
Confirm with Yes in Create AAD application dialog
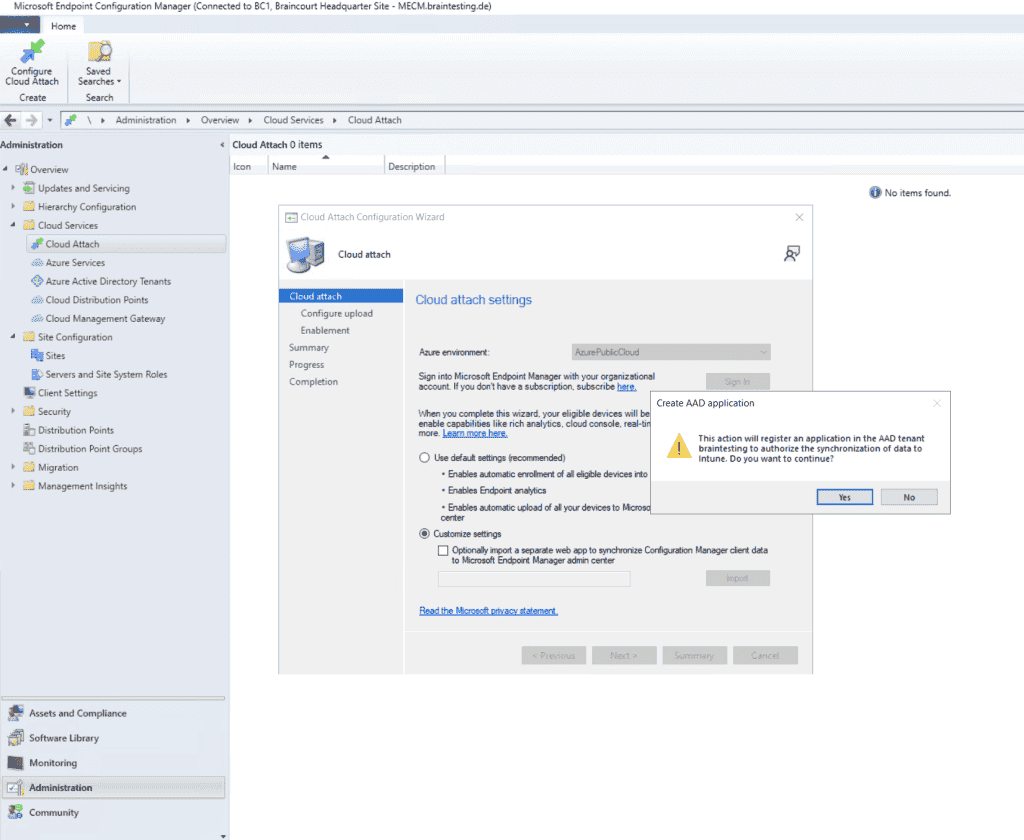(844, 496)
